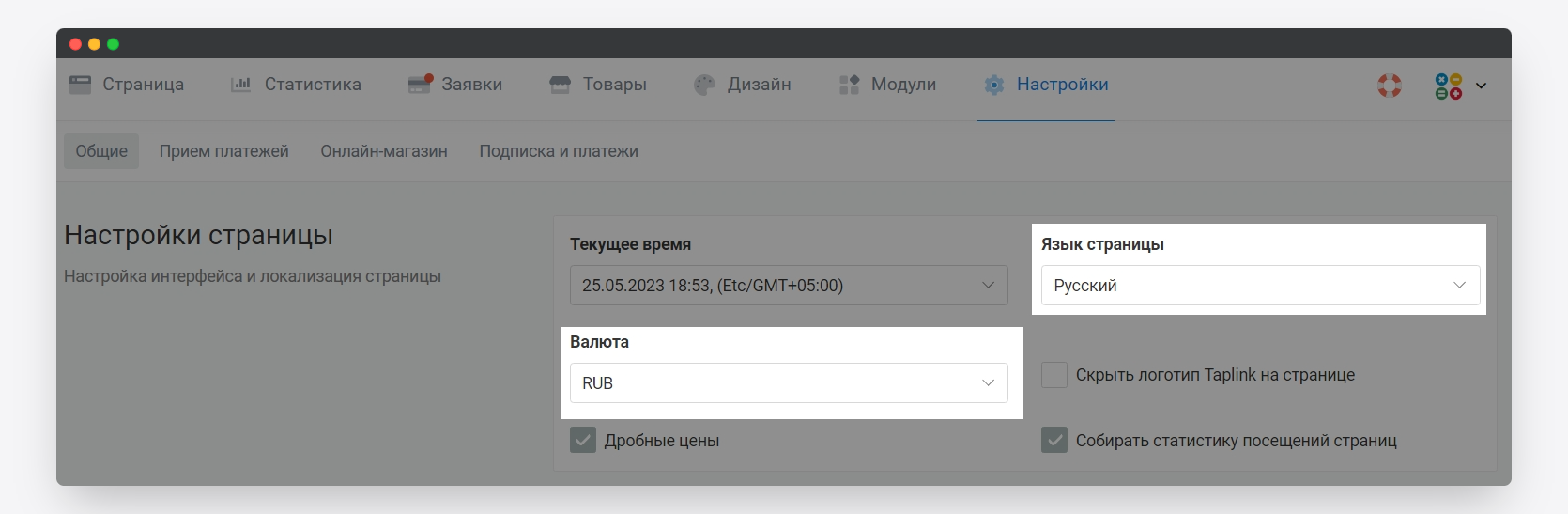Viewport: 1568px width, 514px height.
Task: Toggle Собирать статистику посещений страниц checkbox
Action: [x=1054, y=440]
